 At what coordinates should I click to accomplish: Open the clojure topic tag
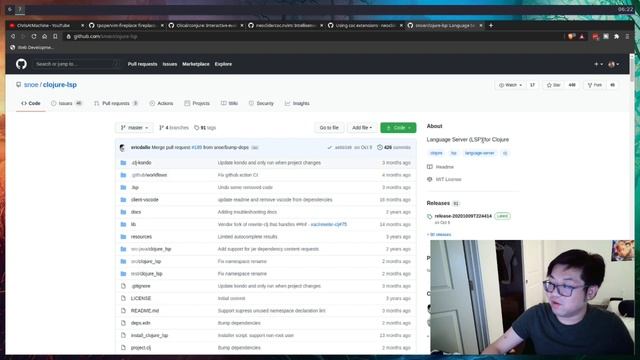click(x=436, y=153)
